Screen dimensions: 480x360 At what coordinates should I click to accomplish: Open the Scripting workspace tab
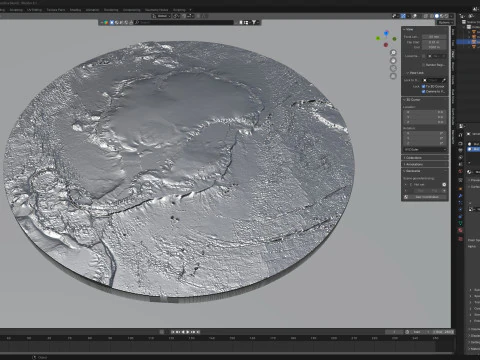[179, 10]
